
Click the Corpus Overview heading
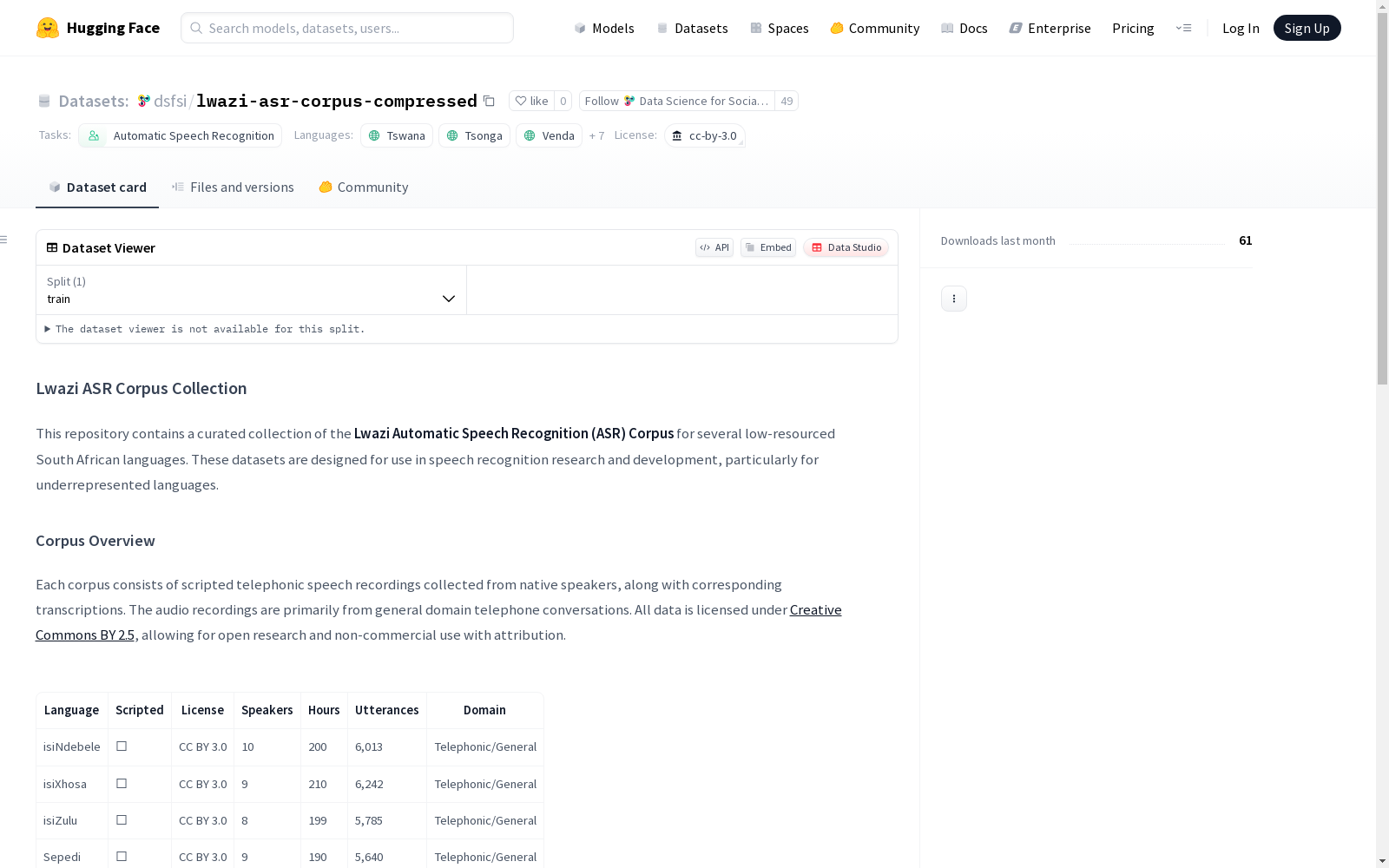(x=95, y=541)
